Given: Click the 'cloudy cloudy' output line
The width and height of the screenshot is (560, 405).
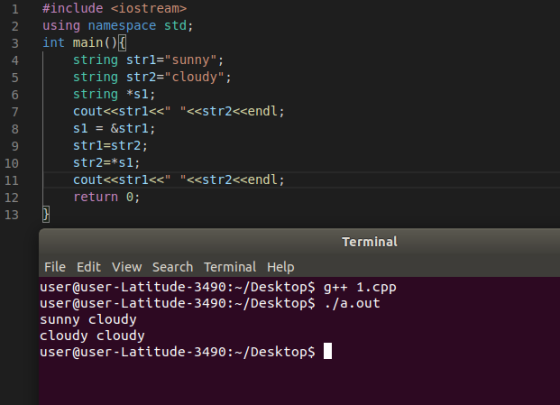Looking at the screenshot, I should pyautogui.click(x=92, y=335).
